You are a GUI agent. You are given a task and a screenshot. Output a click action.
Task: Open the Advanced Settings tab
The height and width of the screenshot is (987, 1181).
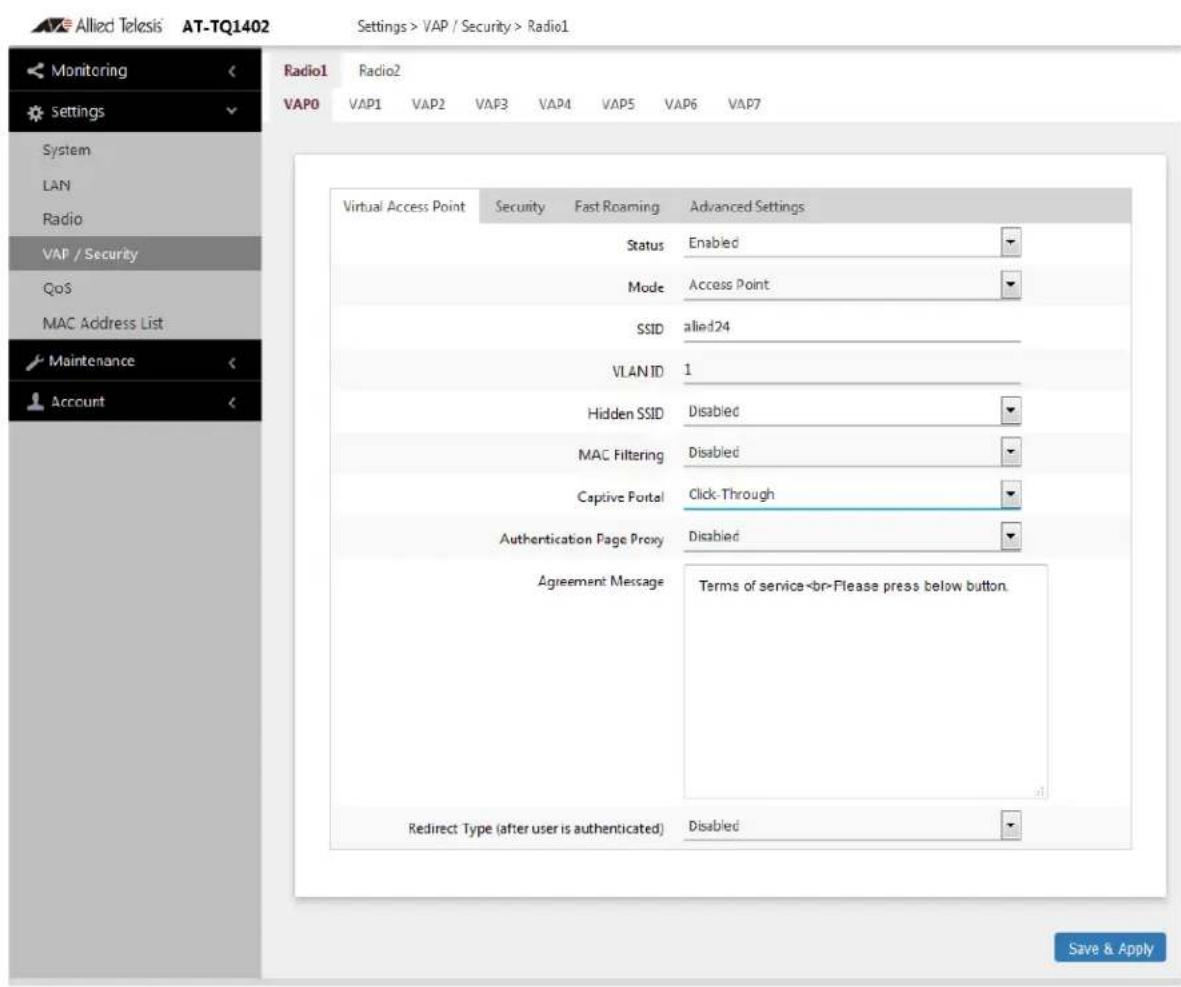pyautogui.click(x=746, y=206)
